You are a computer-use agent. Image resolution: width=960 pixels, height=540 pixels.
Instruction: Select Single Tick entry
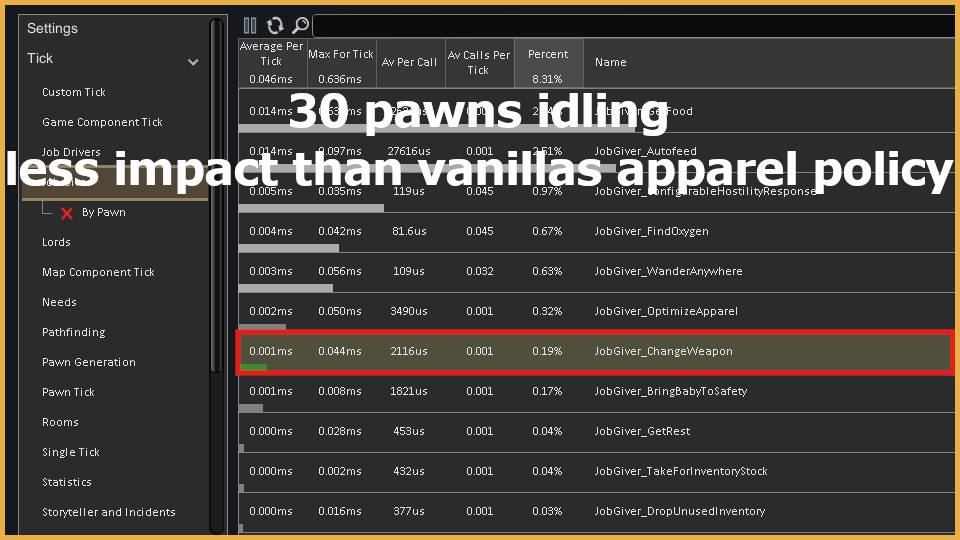(x=70, y=452)
